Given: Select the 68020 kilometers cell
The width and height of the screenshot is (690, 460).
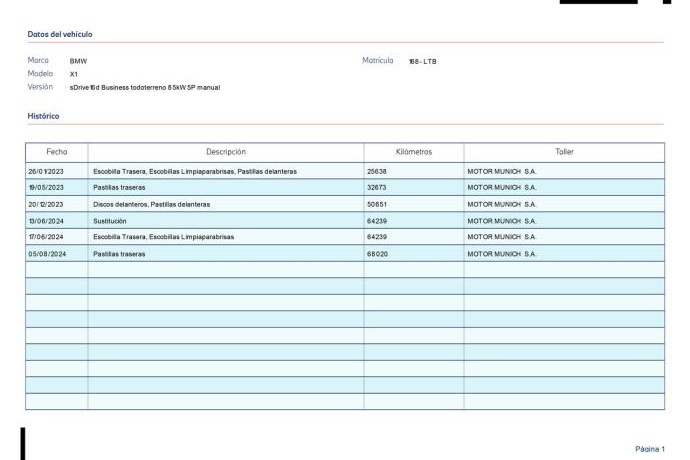Looking at the screenshot, I should point(382,254).
